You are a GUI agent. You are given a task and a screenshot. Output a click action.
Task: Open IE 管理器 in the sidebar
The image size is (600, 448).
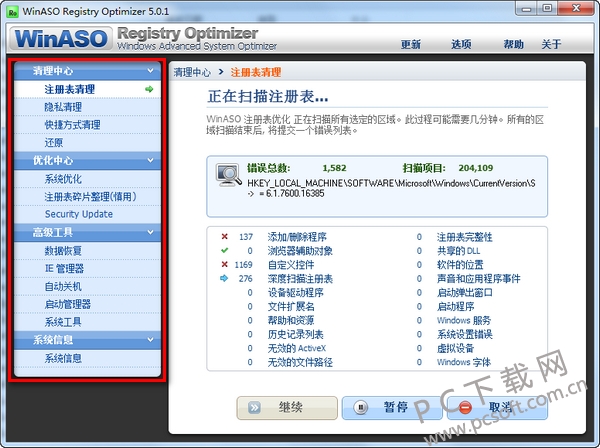(87, 269)
